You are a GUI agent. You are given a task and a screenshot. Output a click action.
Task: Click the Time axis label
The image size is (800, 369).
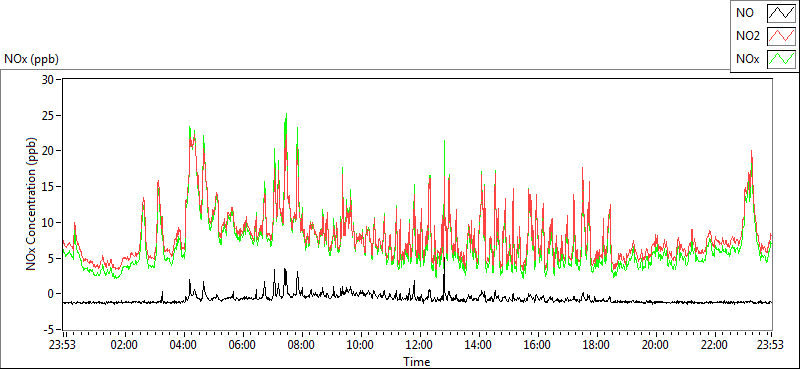click(x=417, y=362)
